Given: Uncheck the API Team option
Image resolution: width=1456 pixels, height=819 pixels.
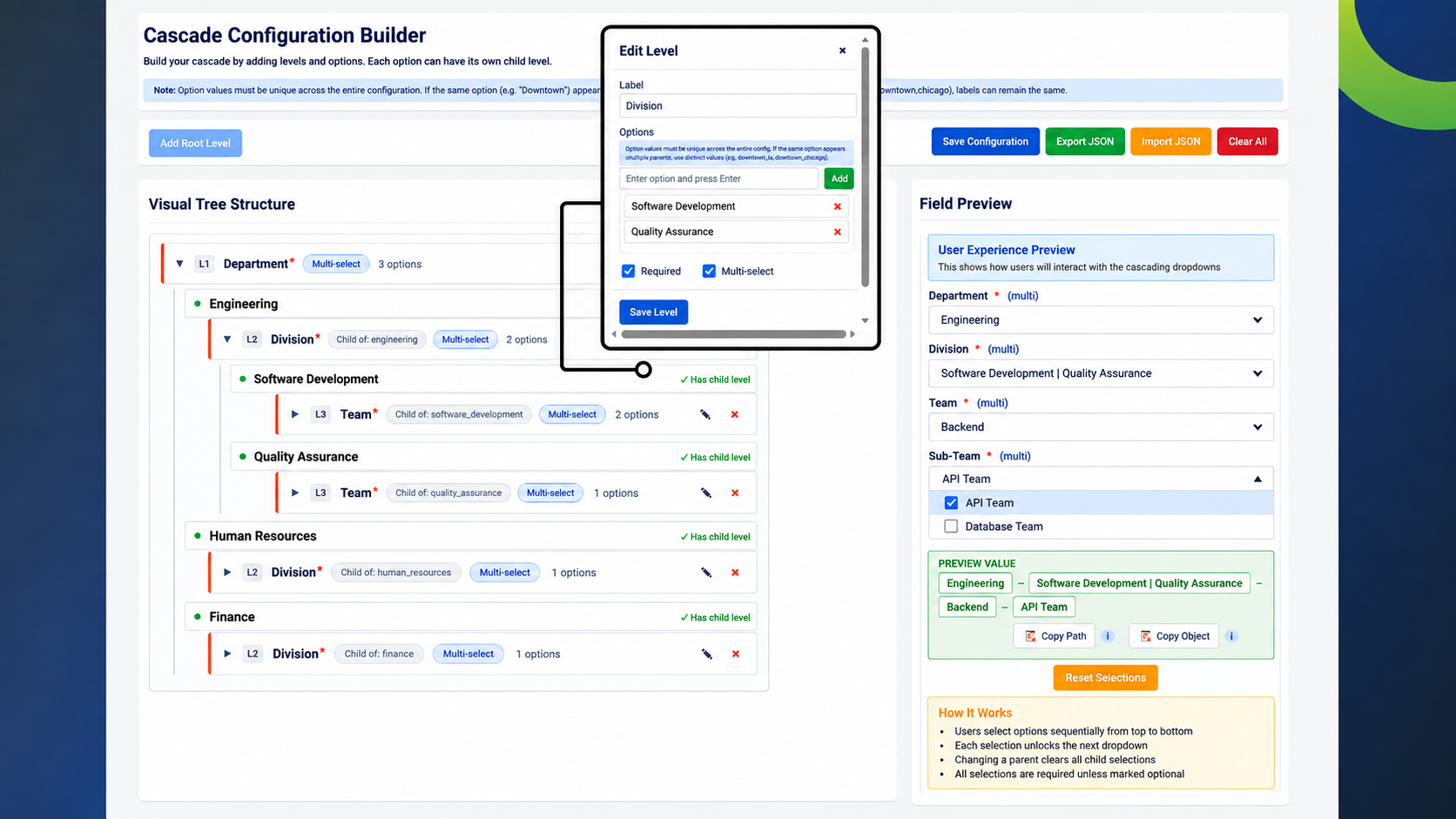Looking at the screenshot, I should point(951,503).
